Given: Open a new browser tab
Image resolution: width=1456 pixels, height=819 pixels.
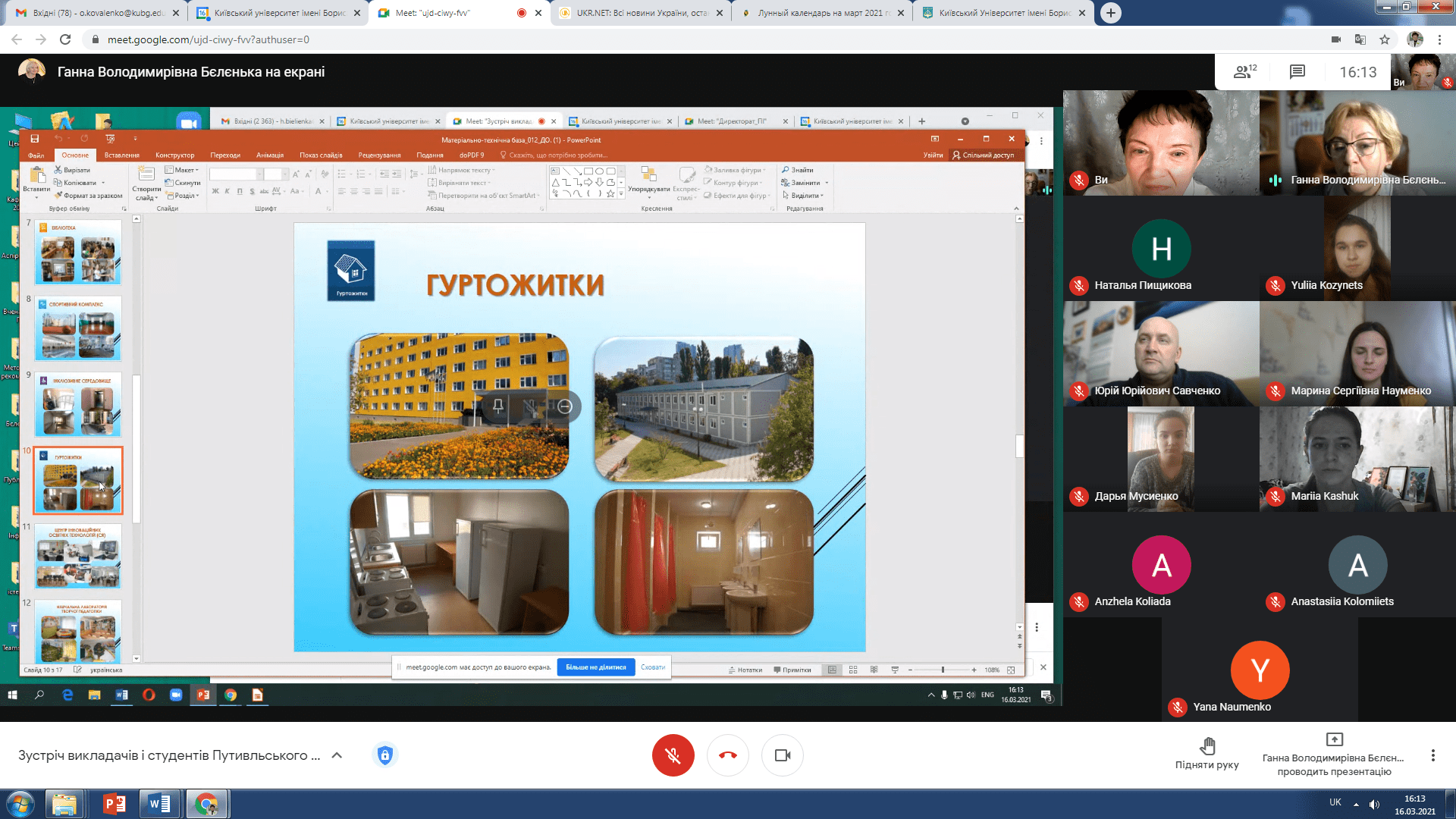Looking at the screenshot, I should click(1110, 13).
